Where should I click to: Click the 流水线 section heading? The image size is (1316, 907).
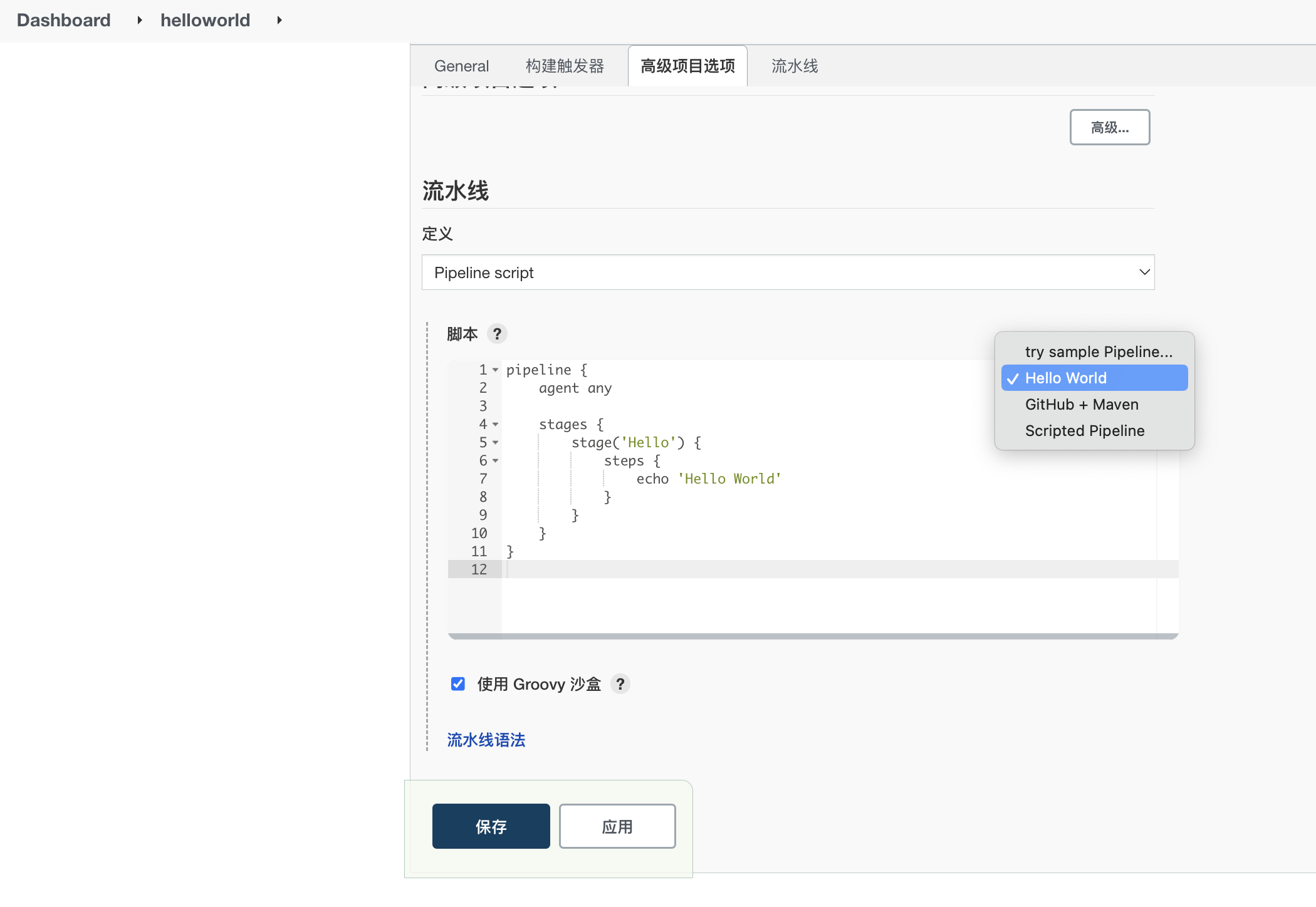pyautogui.click(x=456, y=190)
